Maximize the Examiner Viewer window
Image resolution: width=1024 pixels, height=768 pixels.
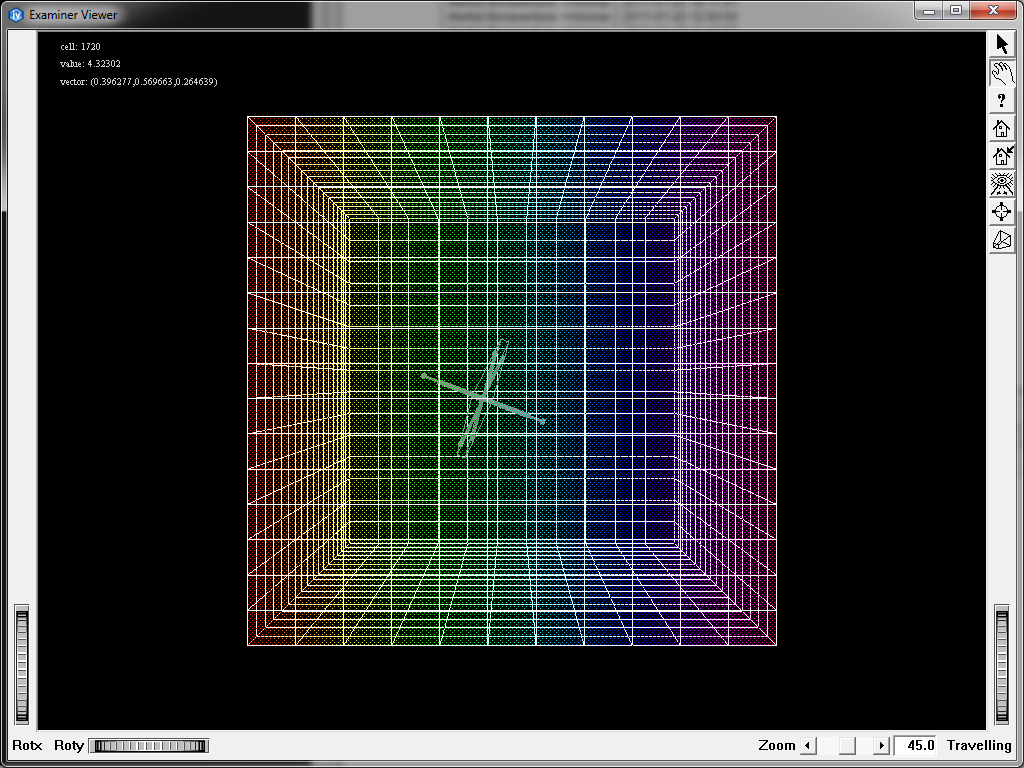tap(956, 10)
